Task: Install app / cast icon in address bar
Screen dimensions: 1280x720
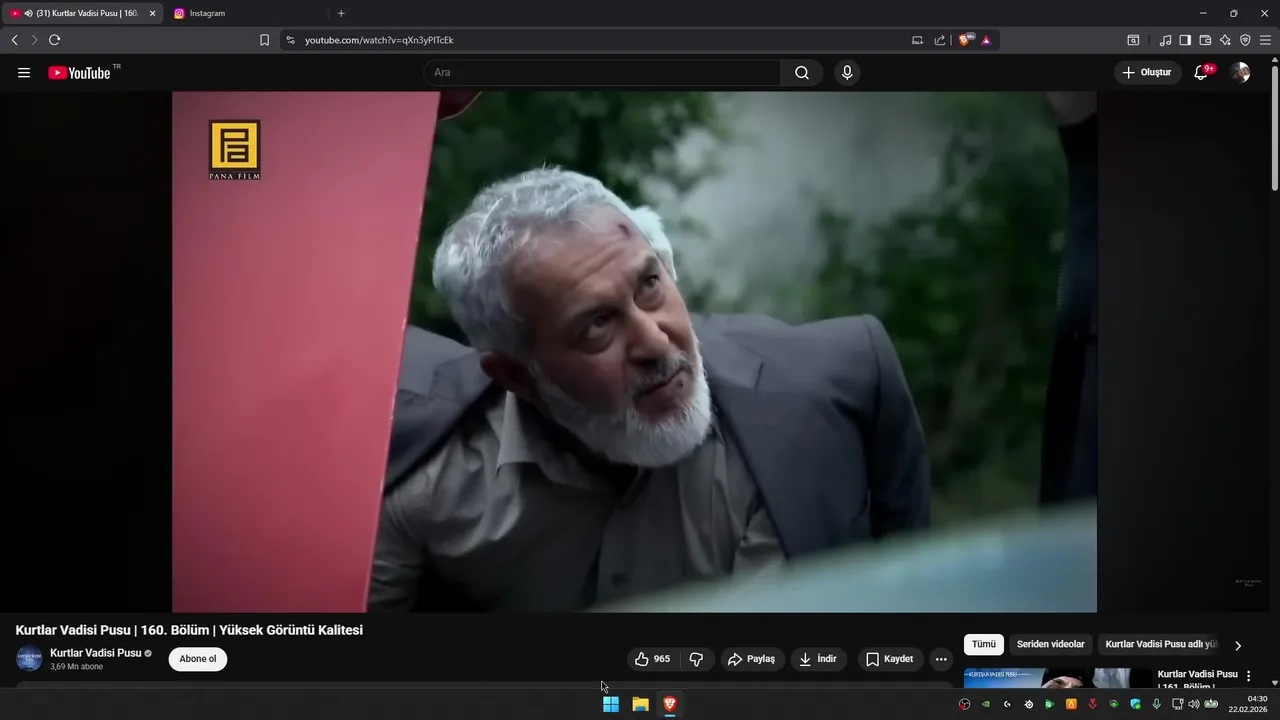Action: pyautogui.click(x=917, y=40)
